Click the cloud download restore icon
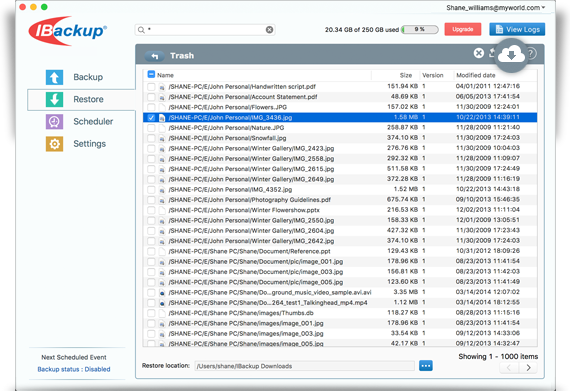The image size is (570, 391). point(511,55)
